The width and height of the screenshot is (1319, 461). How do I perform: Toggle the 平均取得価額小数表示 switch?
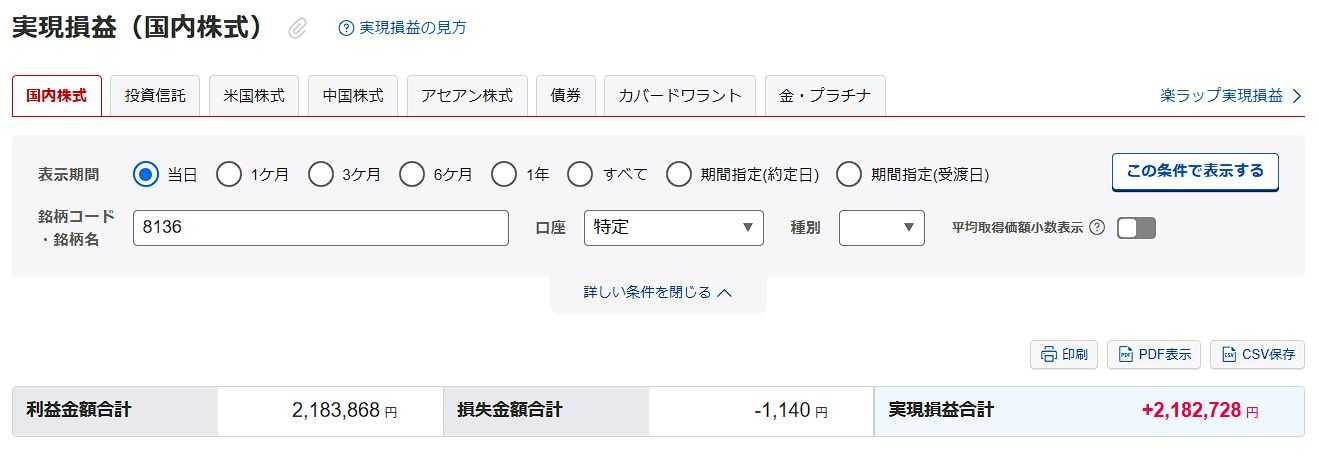pyautogui.click(x=1136, y=228)
